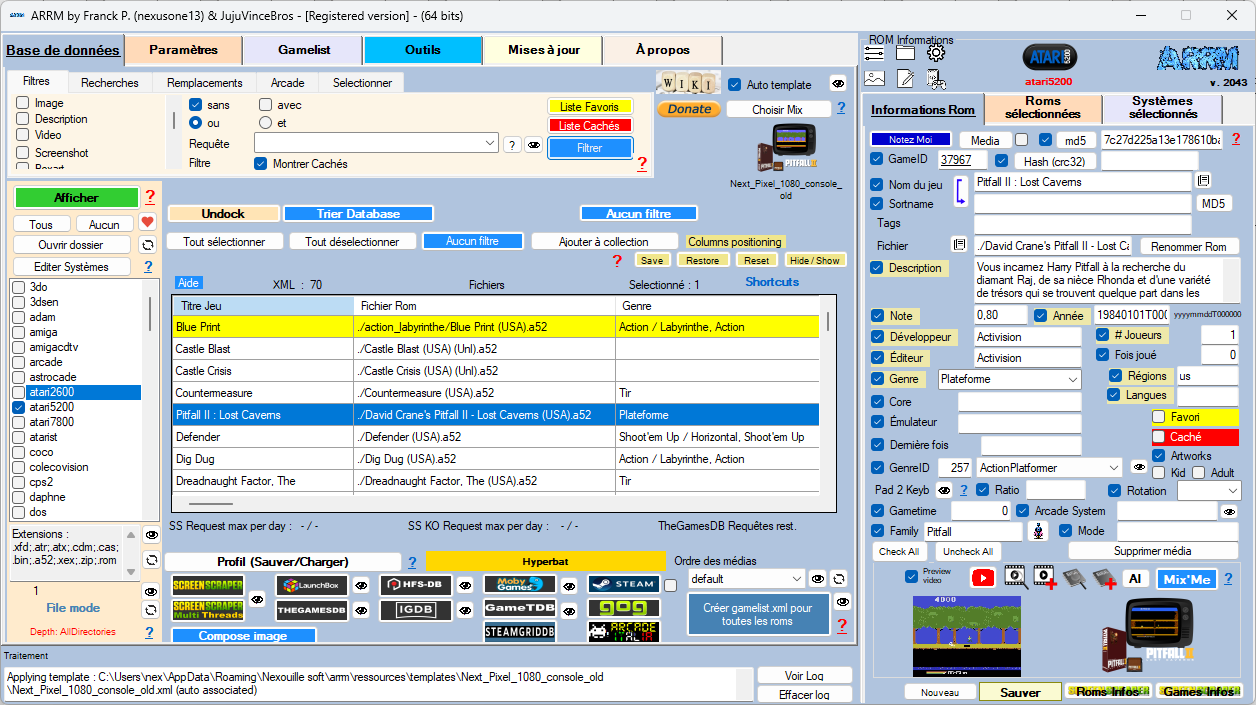
Task: Select the Recherches sub-tab
Action: coord(110,83)
